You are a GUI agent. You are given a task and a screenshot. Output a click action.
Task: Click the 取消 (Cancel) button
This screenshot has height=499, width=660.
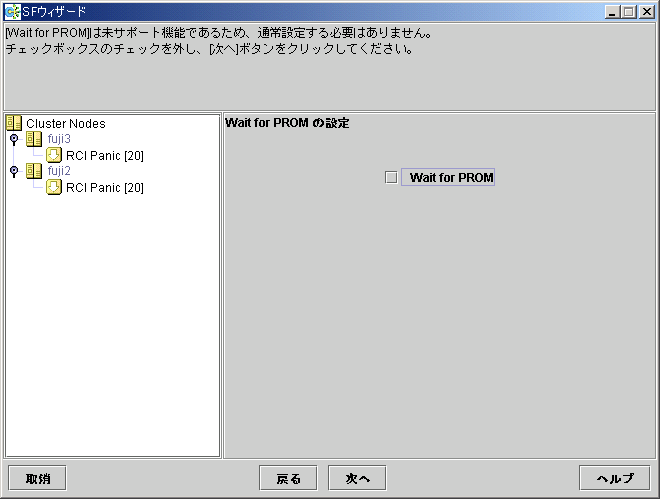(x=37, y=478)
